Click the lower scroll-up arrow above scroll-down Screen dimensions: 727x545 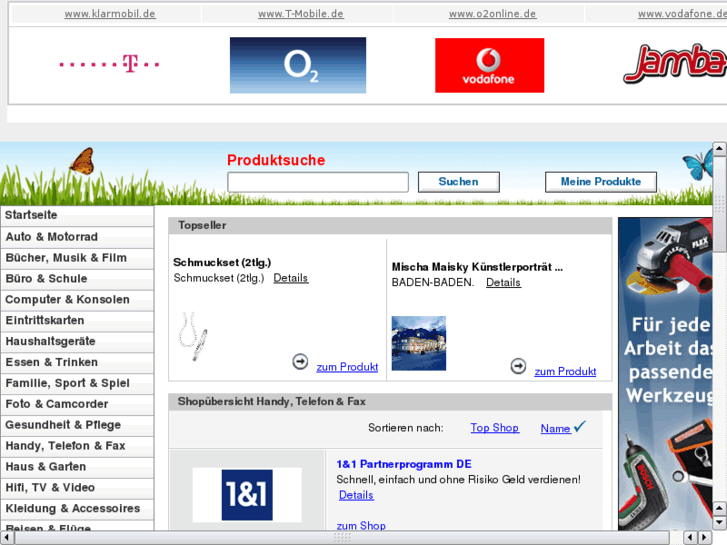(719, 508)
